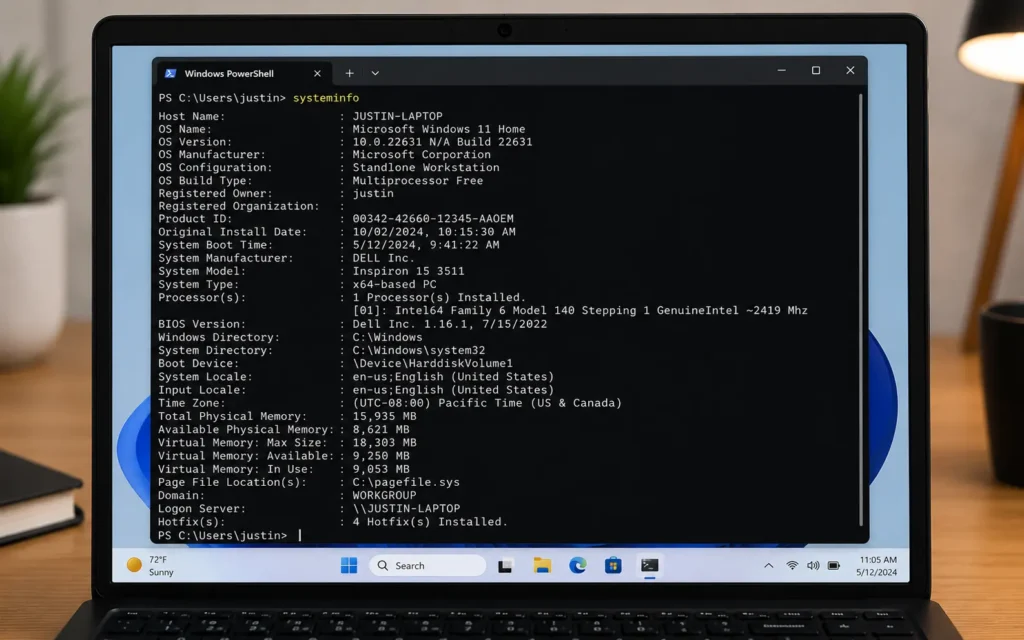Click Pacific Time zone value

click(487, 403)
